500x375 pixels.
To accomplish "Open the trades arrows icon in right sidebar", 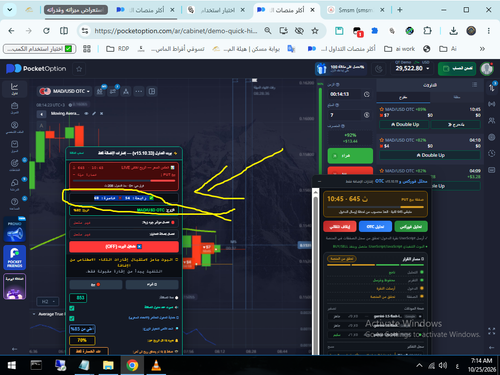I will (492, 87).
